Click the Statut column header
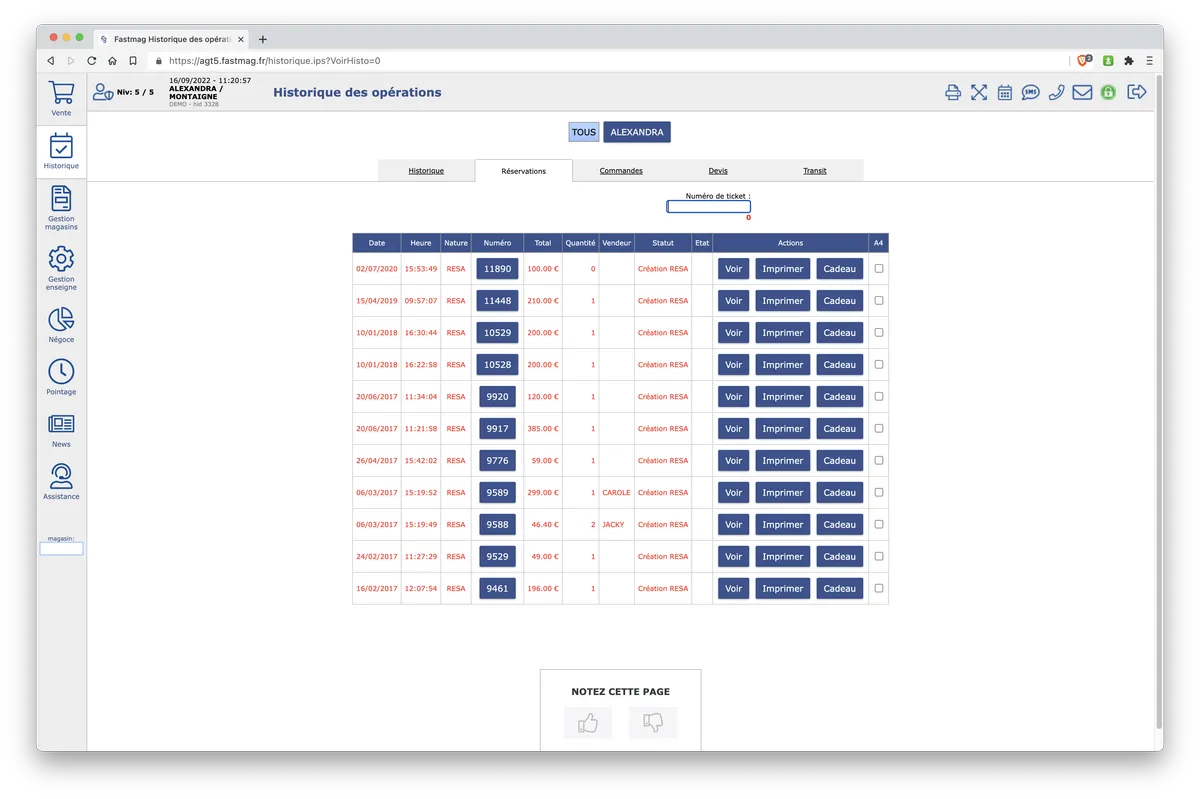1200x799 pixels. (x=663, y=243)
